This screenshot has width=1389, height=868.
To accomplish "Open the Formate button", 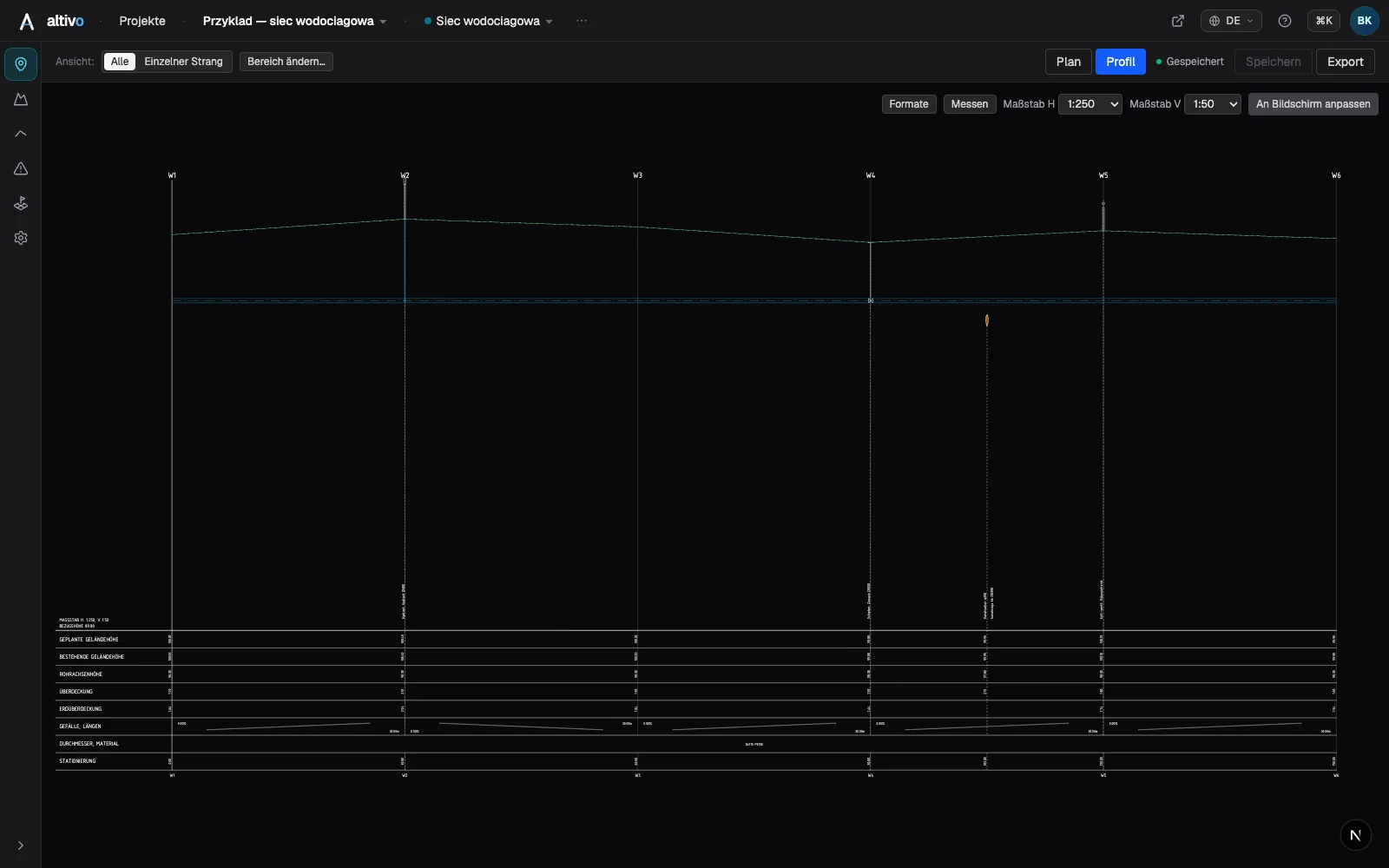I will tap(909, 104).
